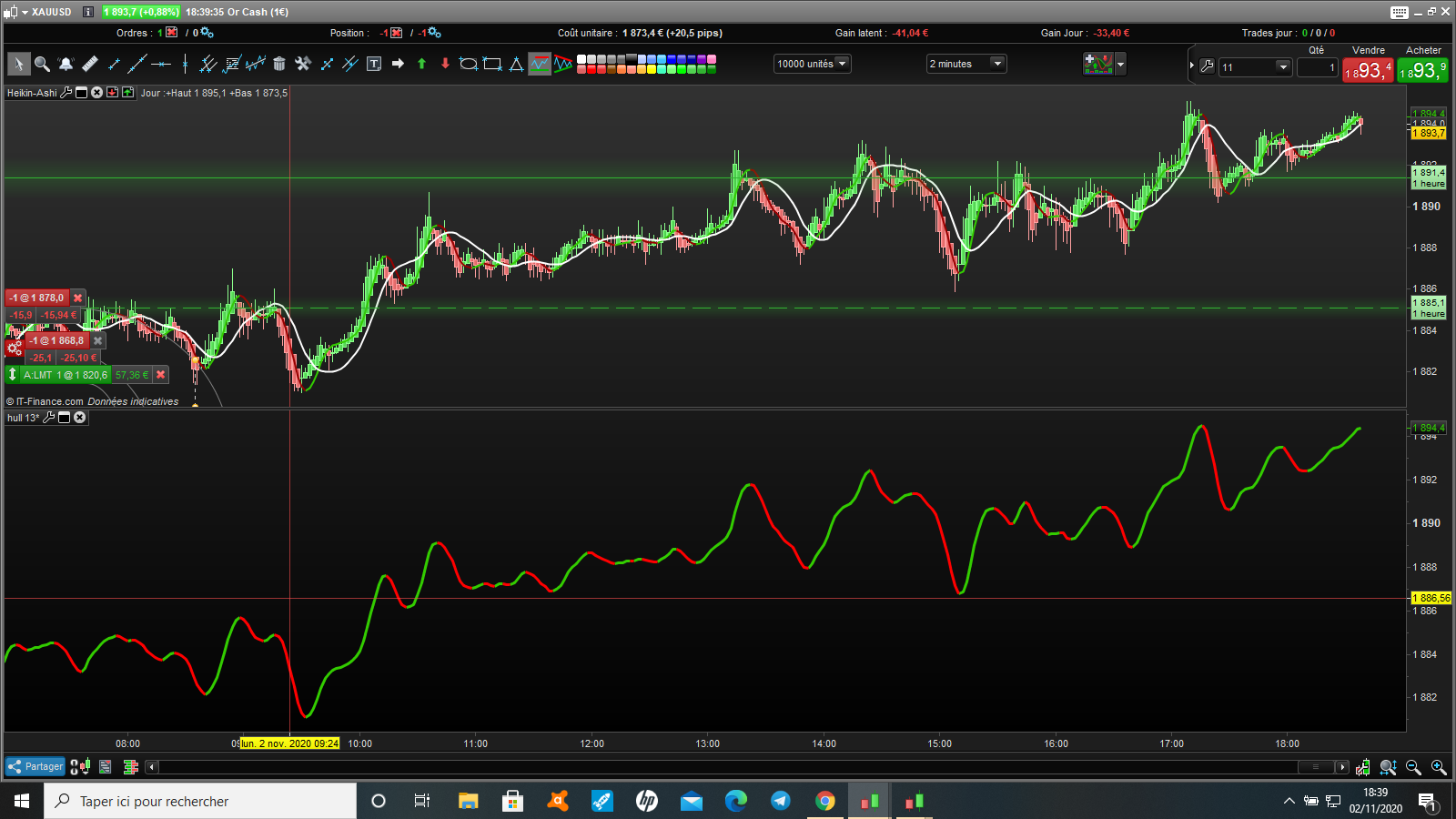Choose the green up arrow tool
Viewport: 1456px width, 819px height.
tap(421, 64)
